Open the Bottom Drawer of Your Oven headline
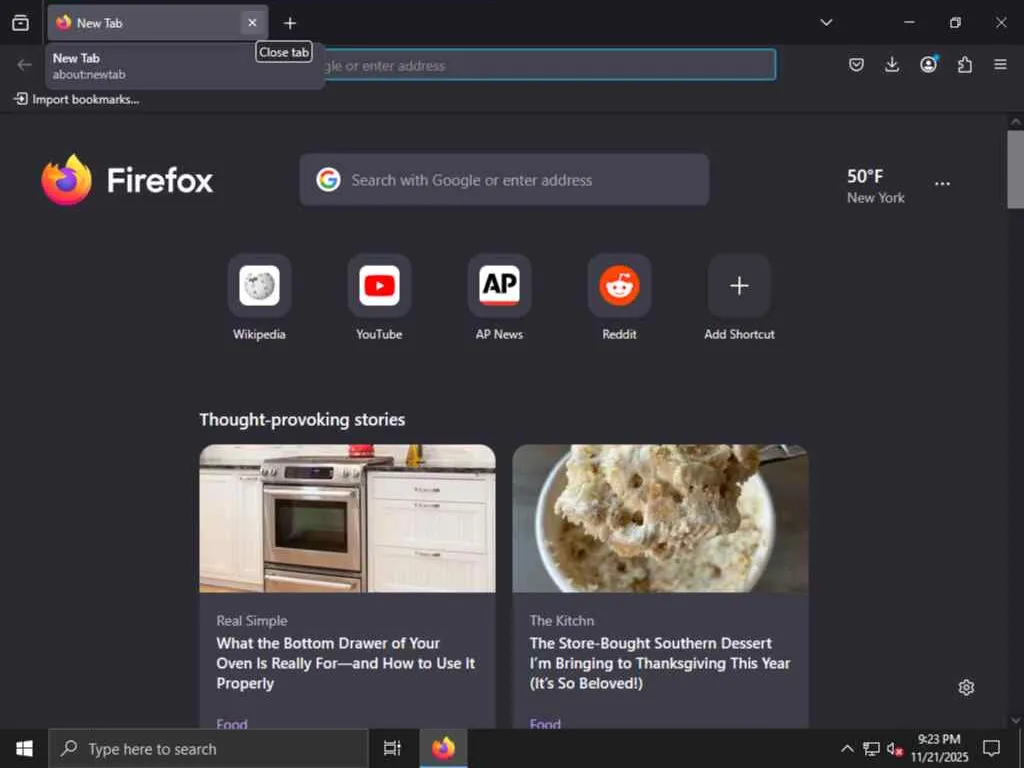Viewport: 1024px width, 768px height. click(x=346, y=663)
